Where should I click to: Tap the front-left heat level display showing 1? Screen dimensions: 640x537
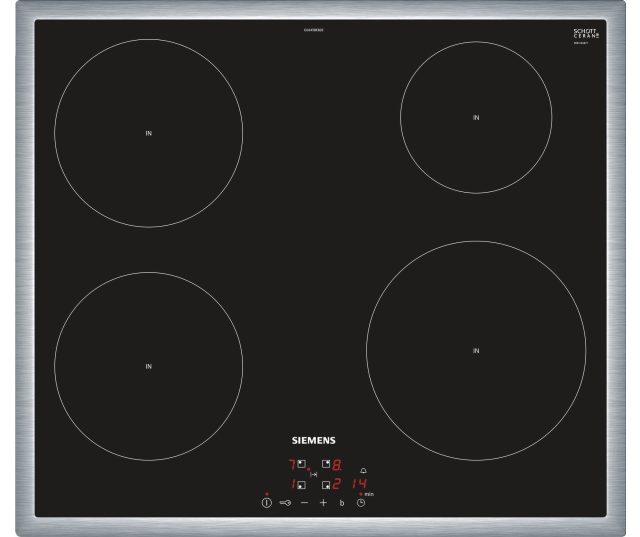[293, 484]
